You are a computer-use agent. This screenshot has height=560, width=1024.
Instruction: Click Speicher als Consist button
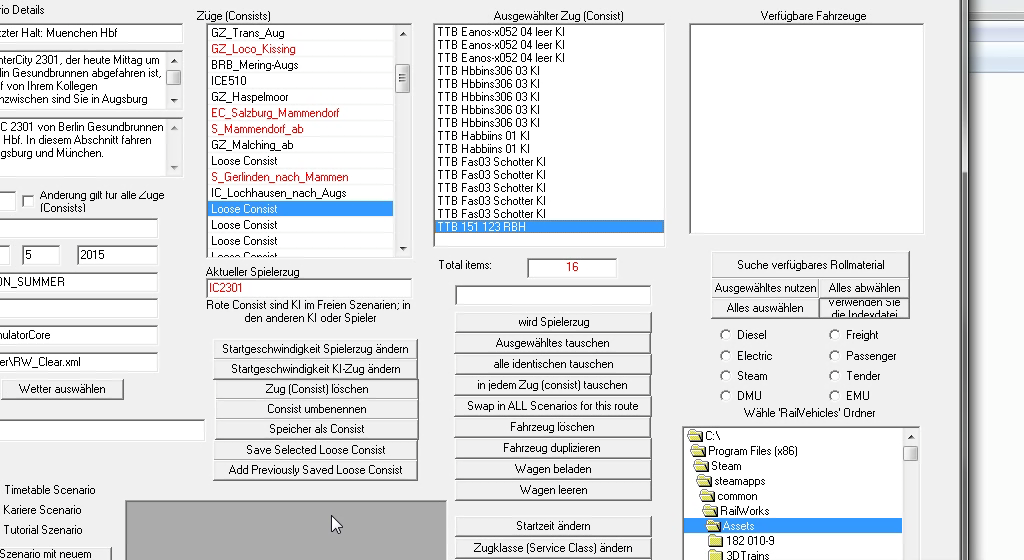pyautogui.click(x=317, y=429)
